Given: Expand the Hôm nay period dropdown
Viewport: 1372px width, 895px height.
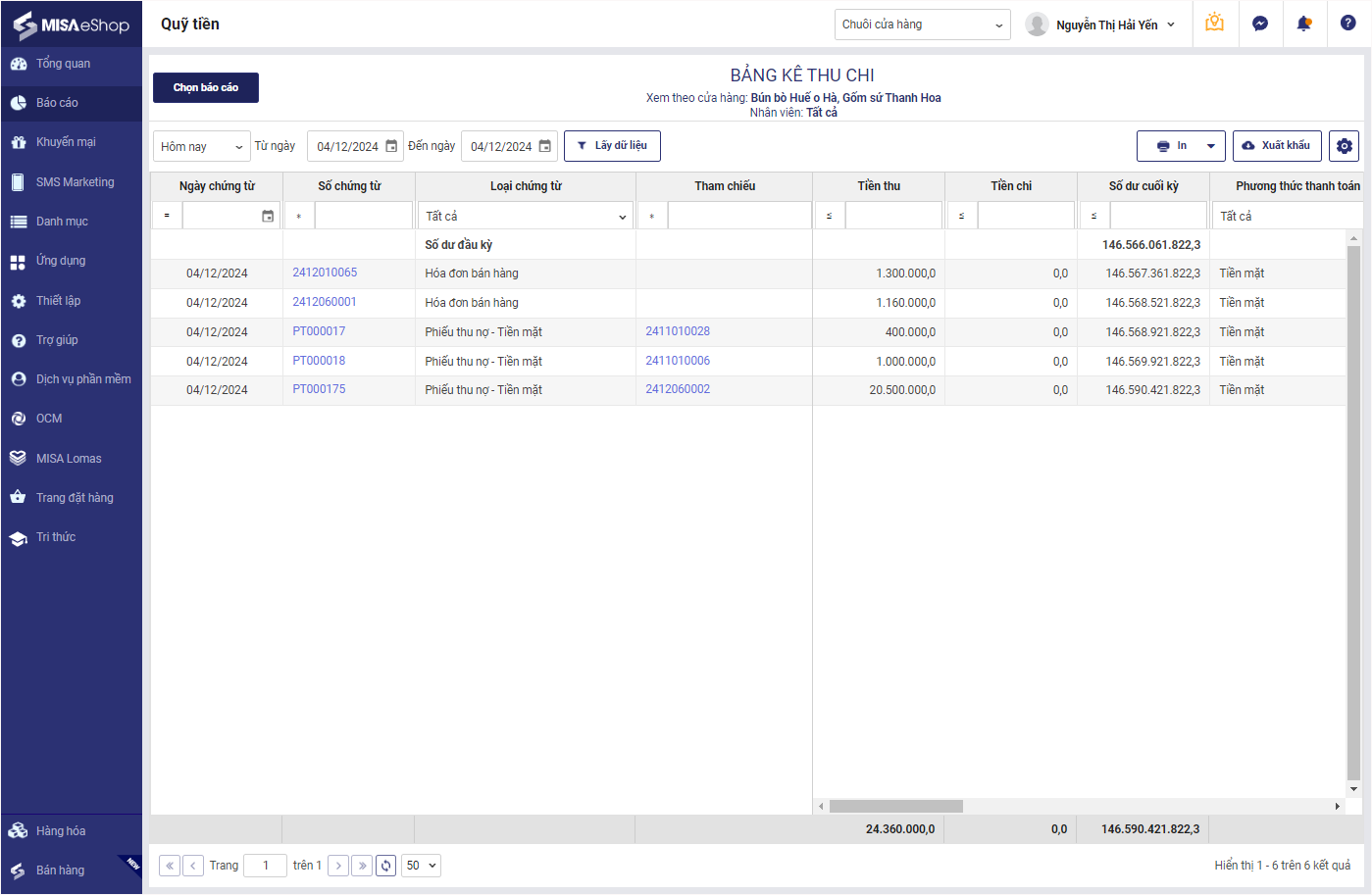Looking at the screenshot, I should (202, 146).
